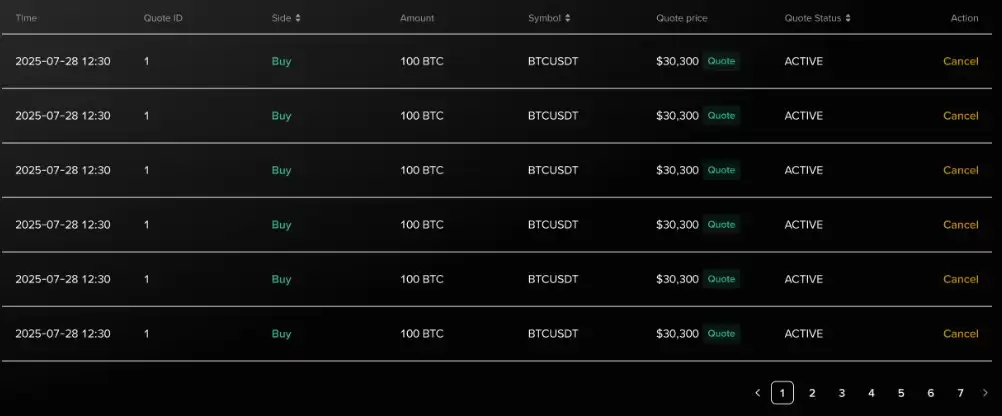Cancel the quote in the second row

[960, 116]
